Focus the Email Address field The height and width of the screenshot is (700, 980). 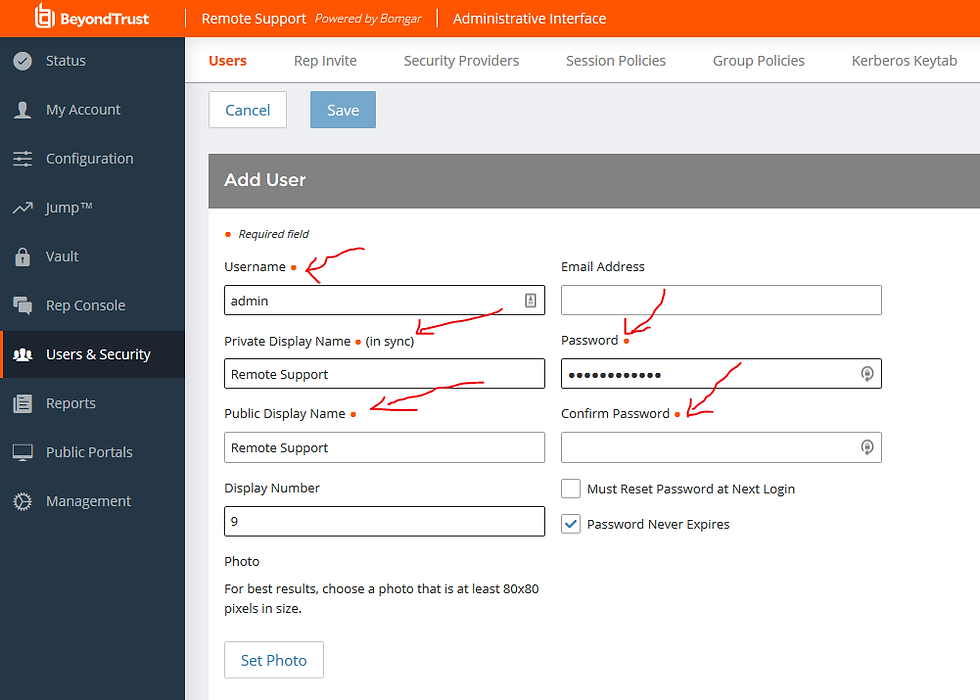721,301
